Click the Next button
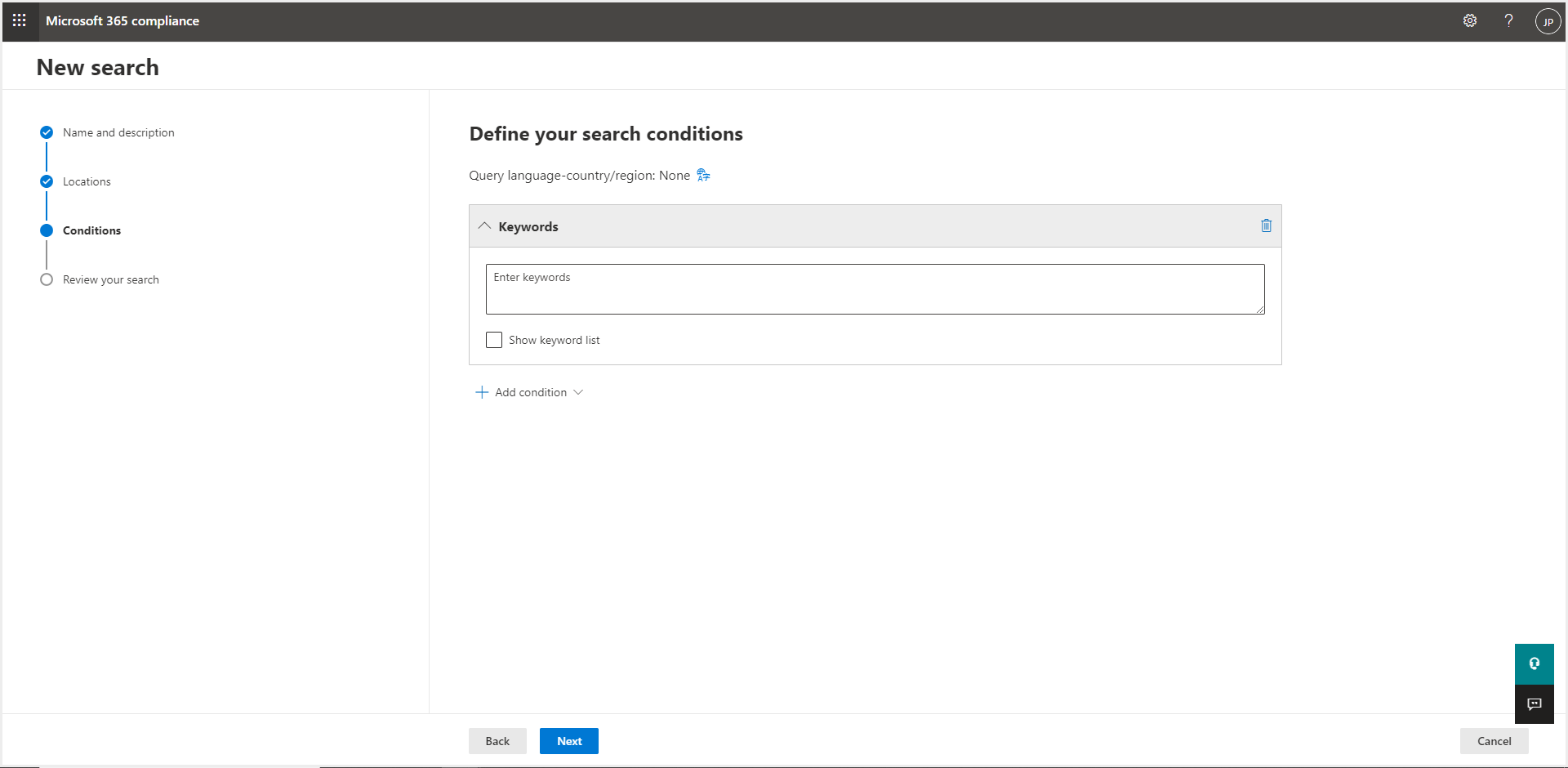Viewport: 1568px width, 768px height. tap(568, 741)
